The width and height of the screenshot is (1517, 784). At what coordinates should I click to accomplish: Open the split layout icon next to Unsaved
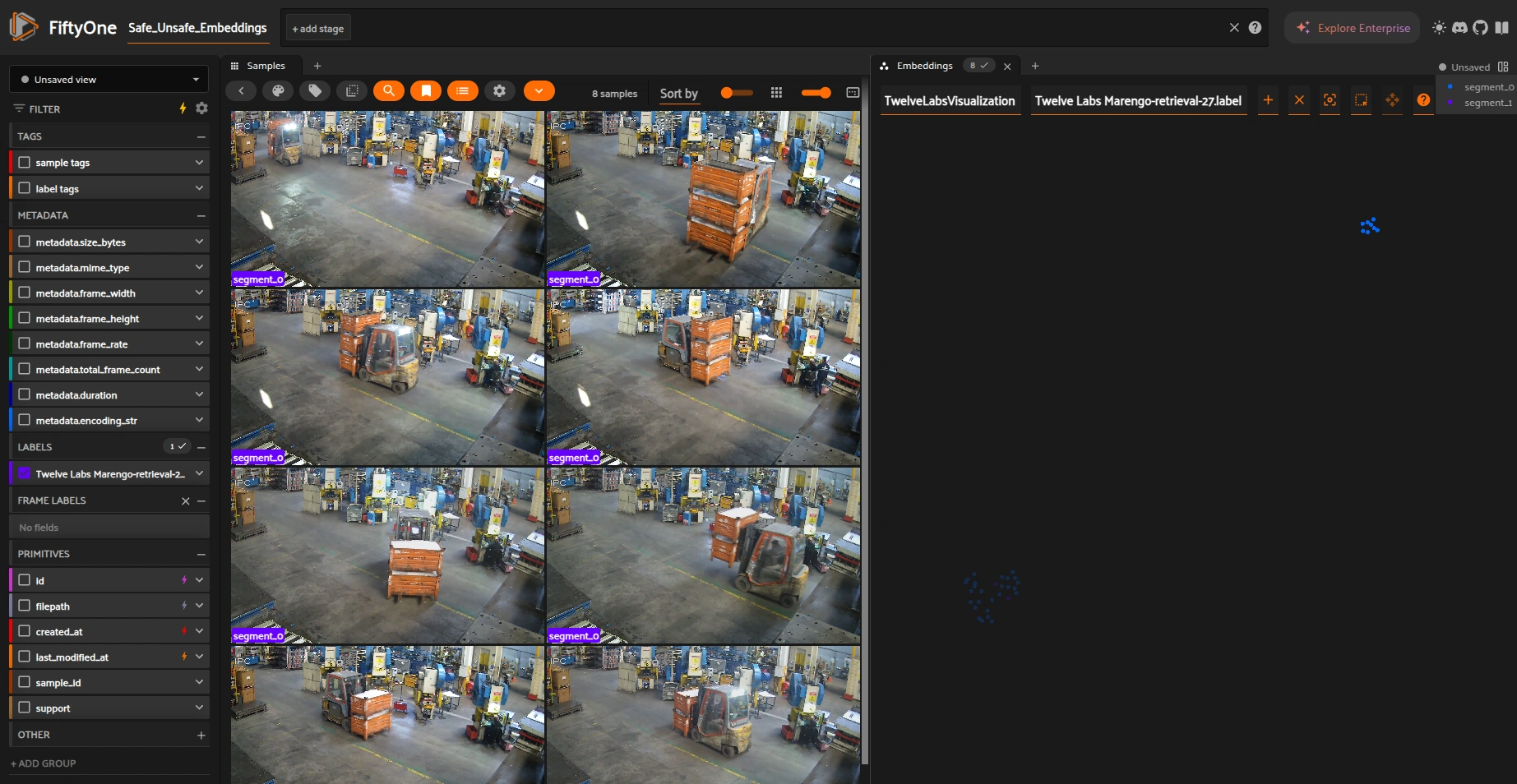pos(1503,67)
